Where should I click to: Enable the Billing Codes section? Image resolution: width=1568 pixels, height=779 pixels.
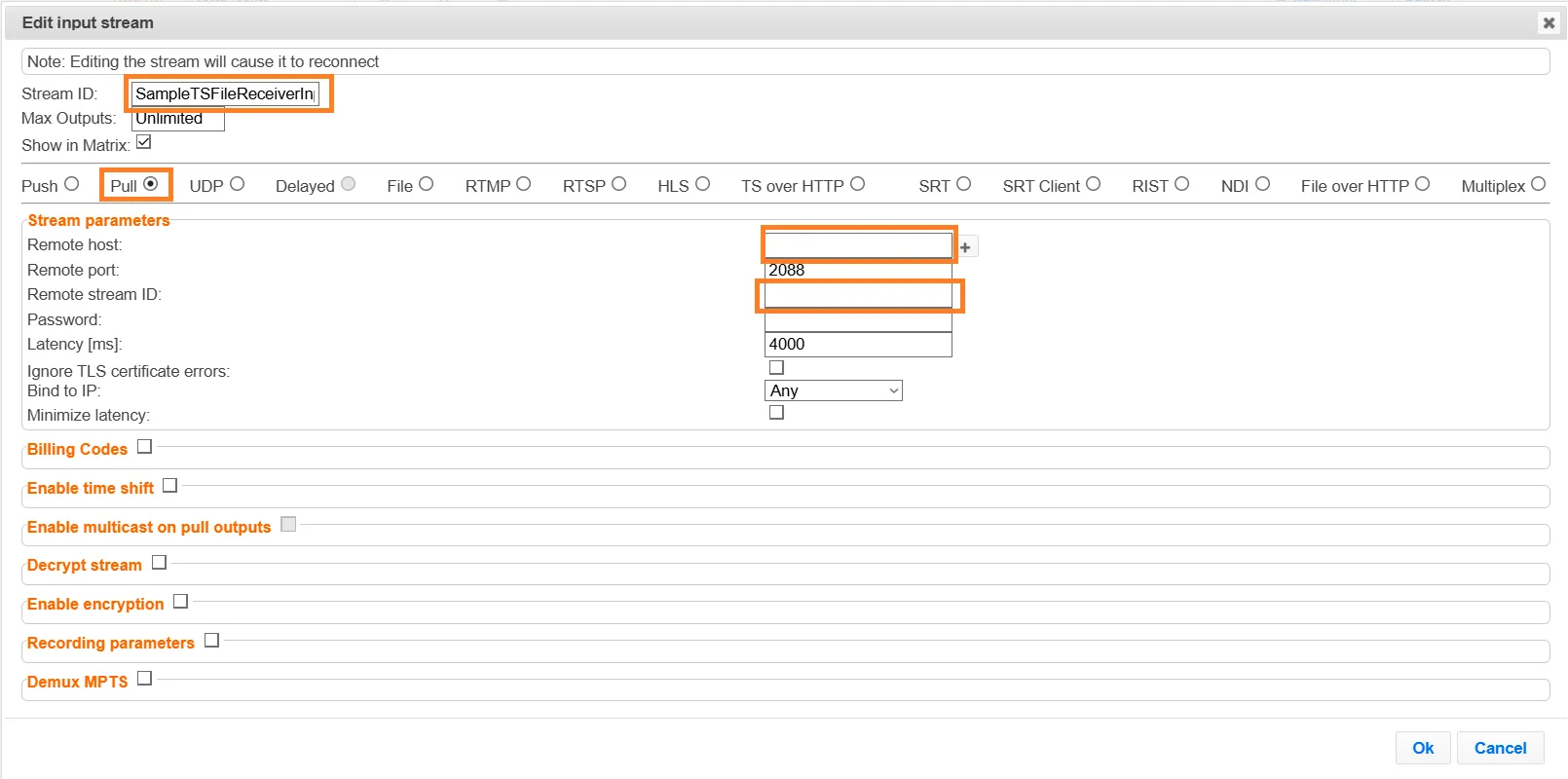pos(144,447)
